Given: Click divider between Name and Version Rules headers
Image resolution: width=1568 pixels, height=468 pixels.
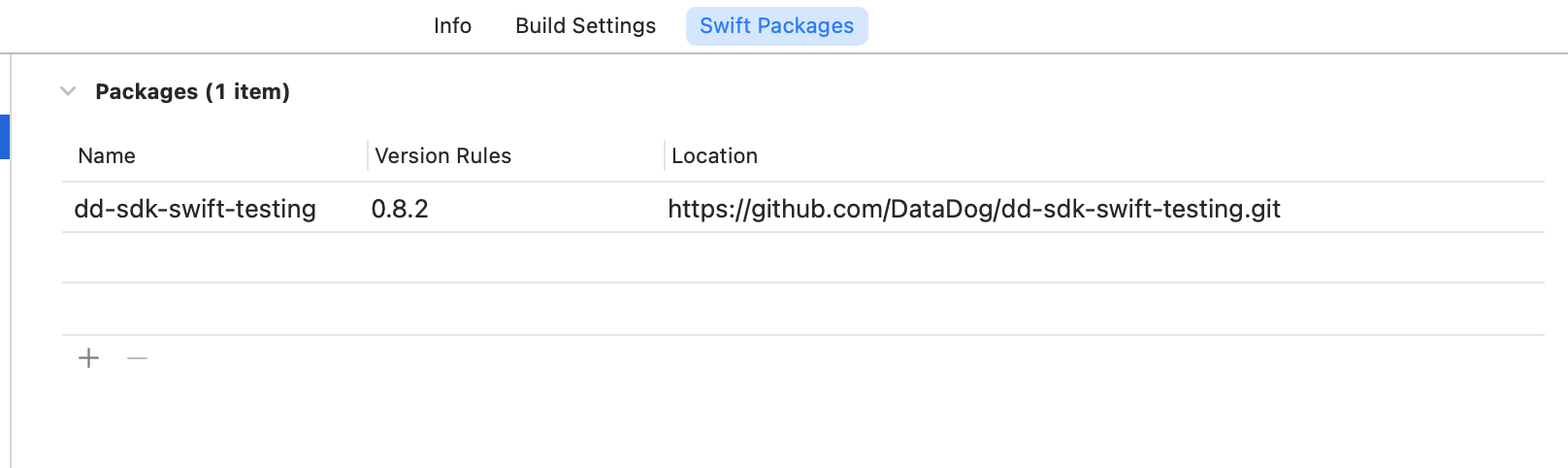Looking at the screenshot, I should 368,155.
